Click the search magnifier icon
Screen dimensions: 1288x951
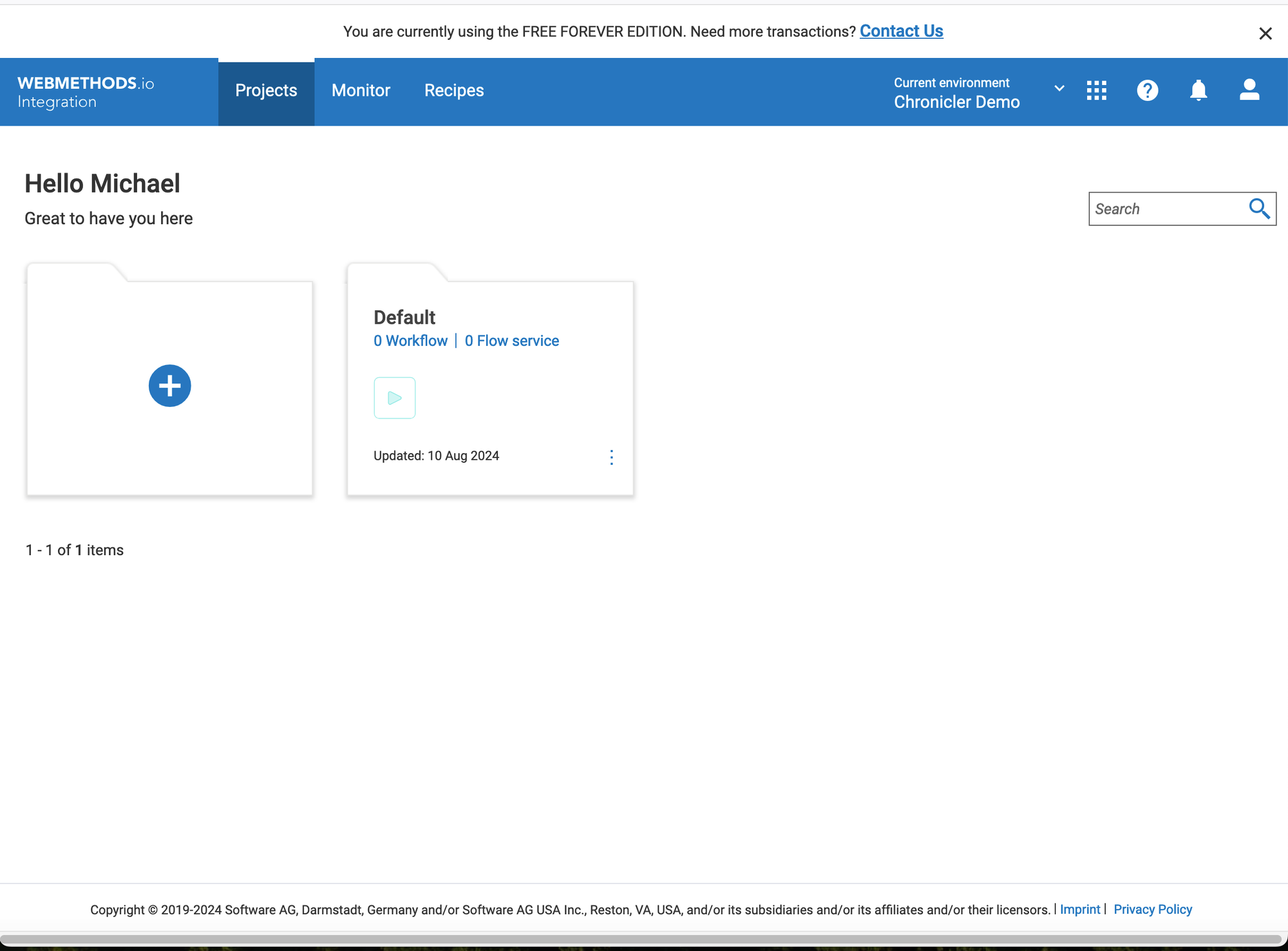pyautogui.click(x=1259, y=209)
